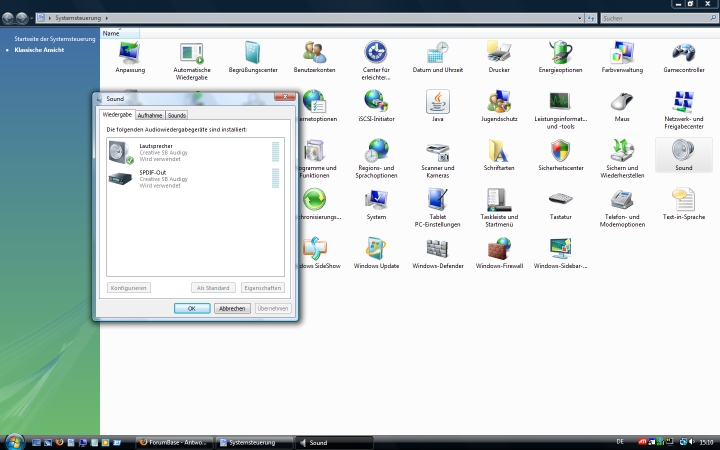The width and height of the screenshot is (720, 450).
Task: Click the DE language indicator
Action: coord(620,442)
